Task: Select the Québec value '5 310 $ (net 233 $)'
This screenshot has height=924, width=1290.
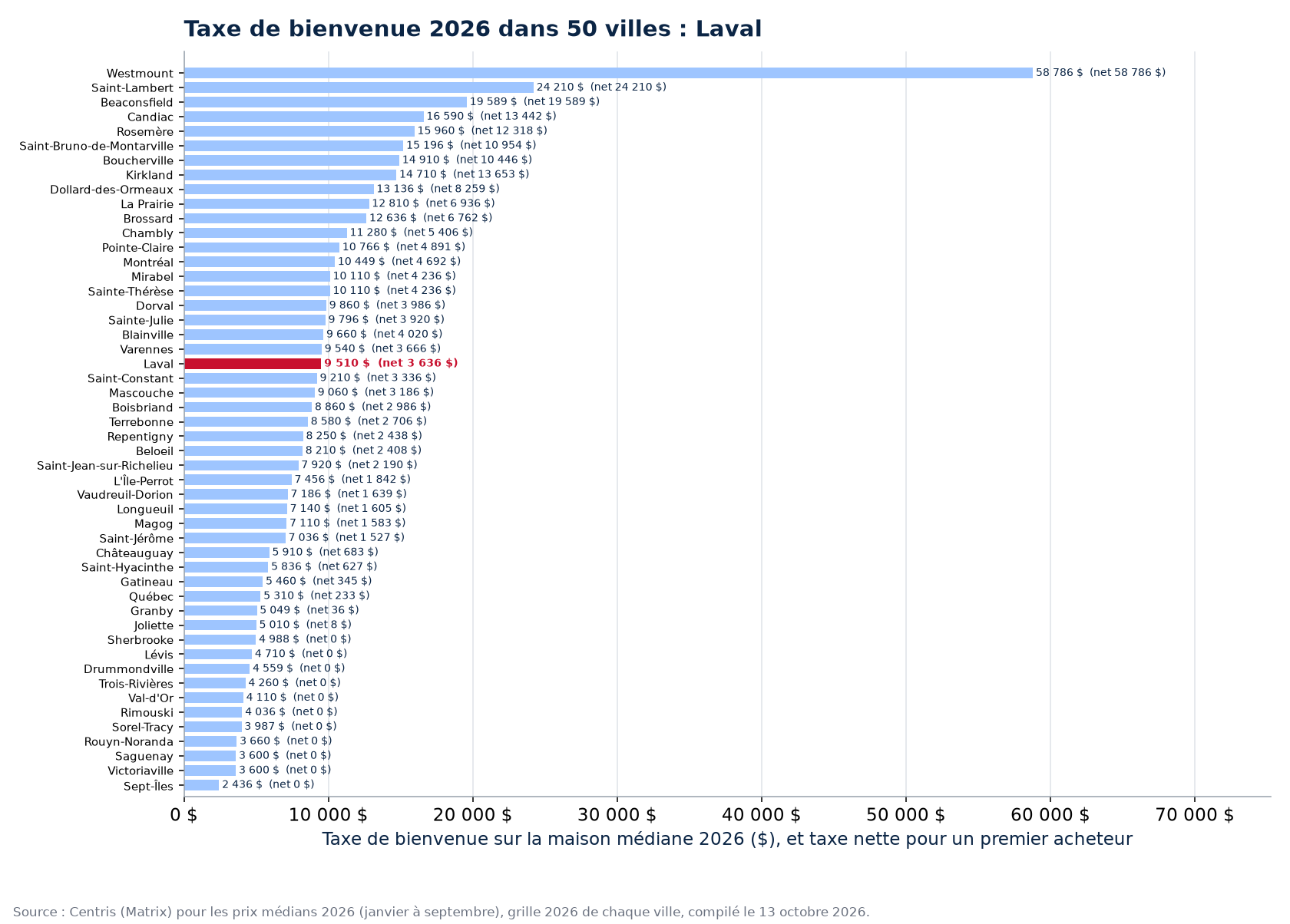Action: coord(316,596)
